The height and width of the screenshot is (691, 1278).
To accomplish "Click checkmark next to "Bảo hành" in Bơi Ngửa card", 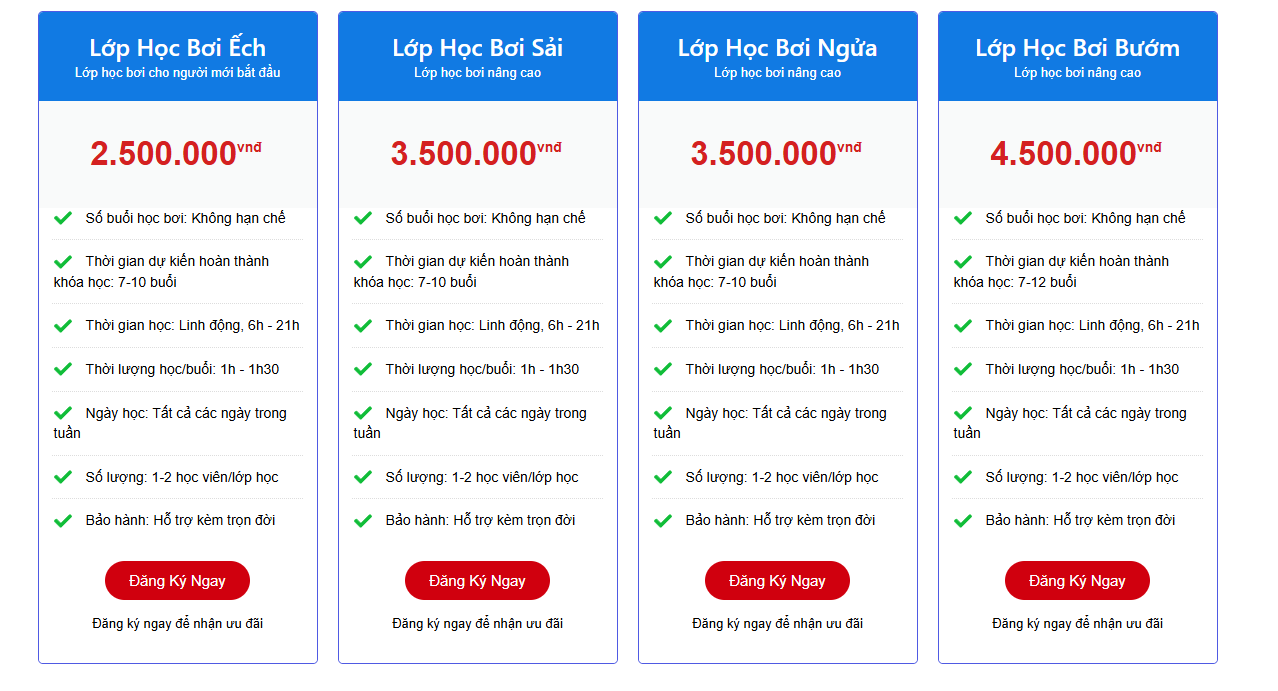I will tap(663, 521).
